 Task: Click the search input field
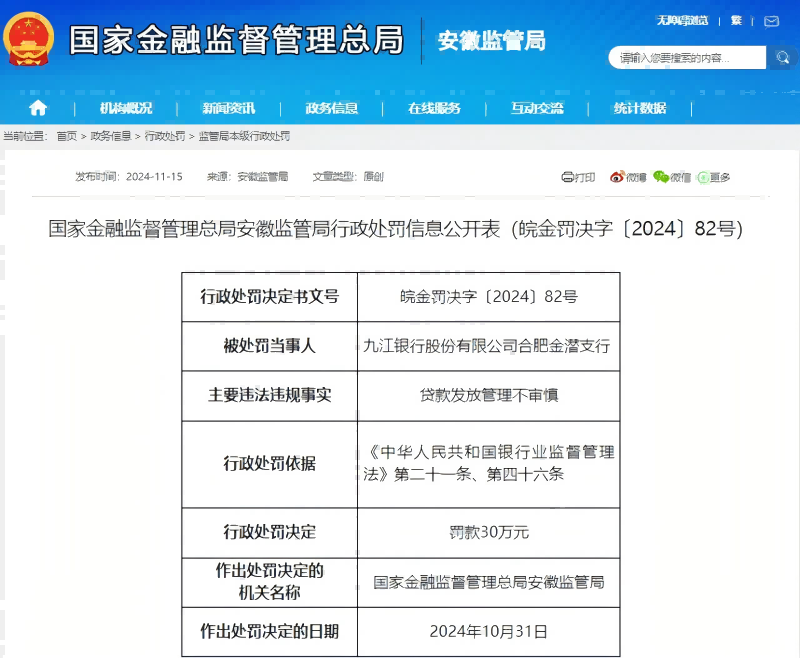click(687, 58)
